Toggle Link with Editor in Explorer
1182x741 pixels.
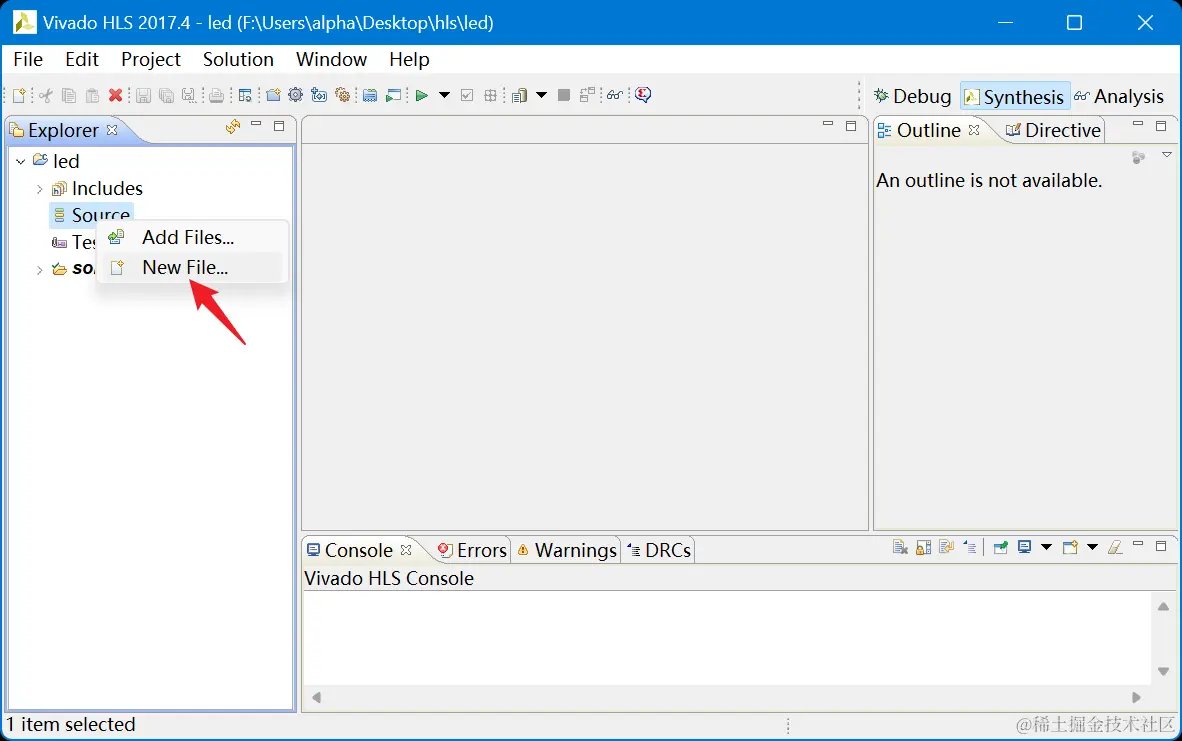pyautogui.click(x=233, y=127)
